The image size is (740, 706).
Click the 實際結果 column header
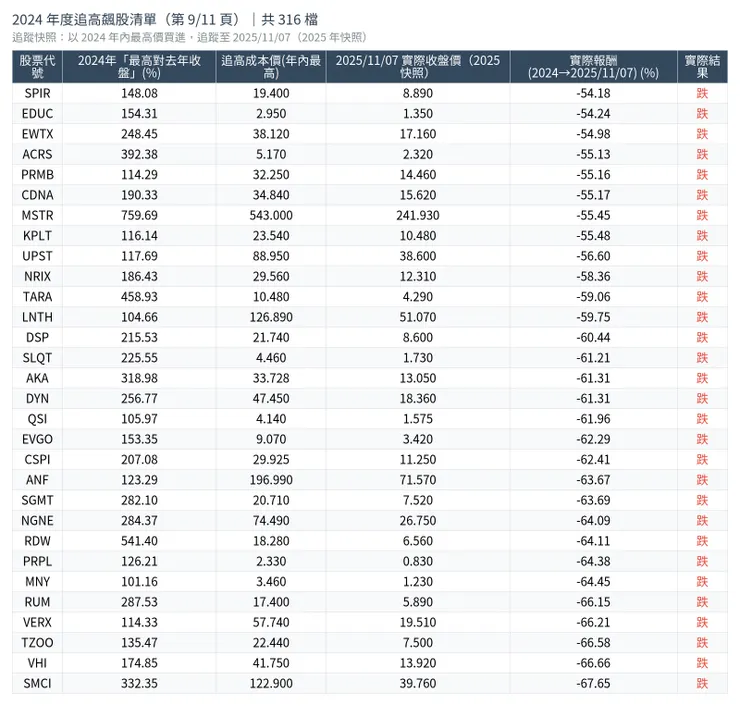(x=702, y=67)
